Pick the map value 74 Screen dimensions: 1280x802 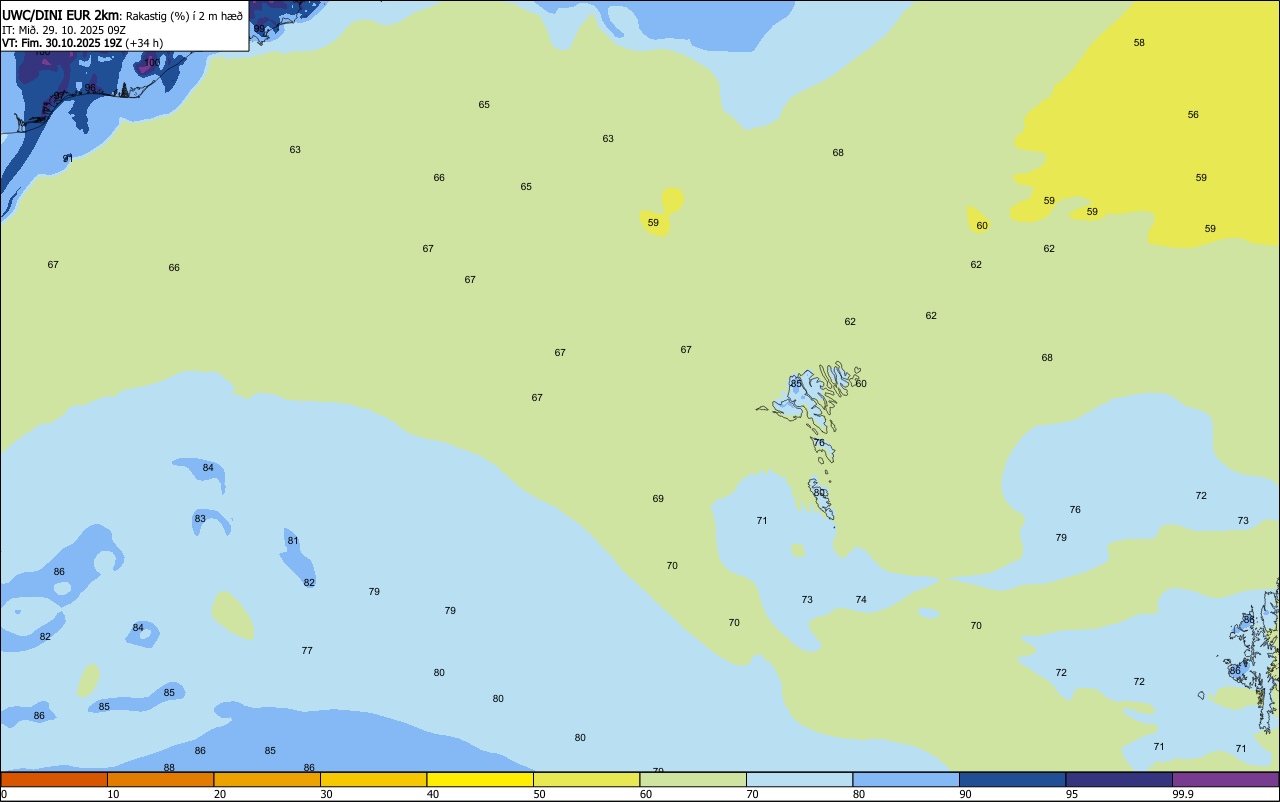[861, 599]
